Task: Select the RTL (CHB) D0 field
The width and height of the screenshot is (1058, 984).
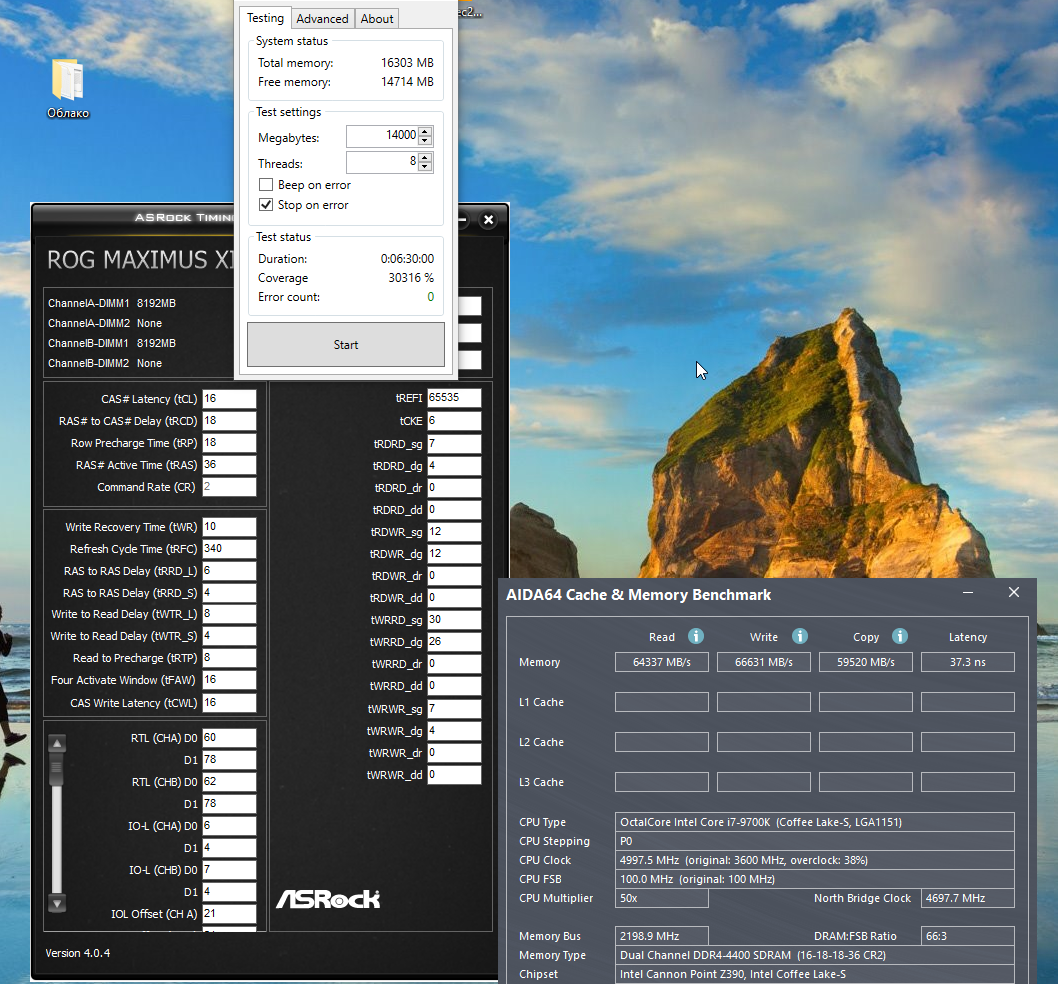Action: click(x=229, y=782)
